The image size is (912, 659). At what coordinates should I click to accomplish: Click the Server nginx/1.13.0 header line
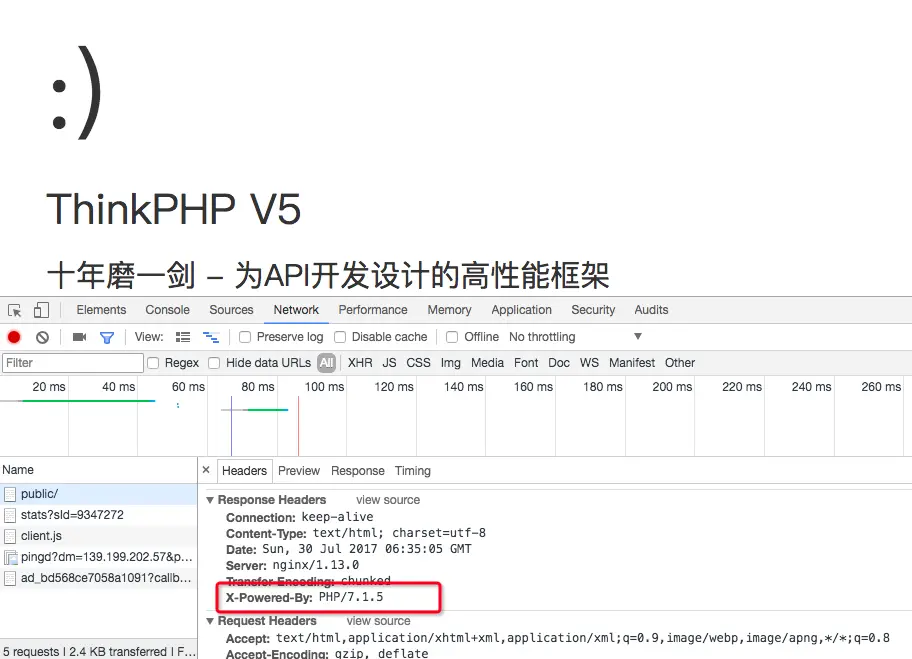pos(293,565)
